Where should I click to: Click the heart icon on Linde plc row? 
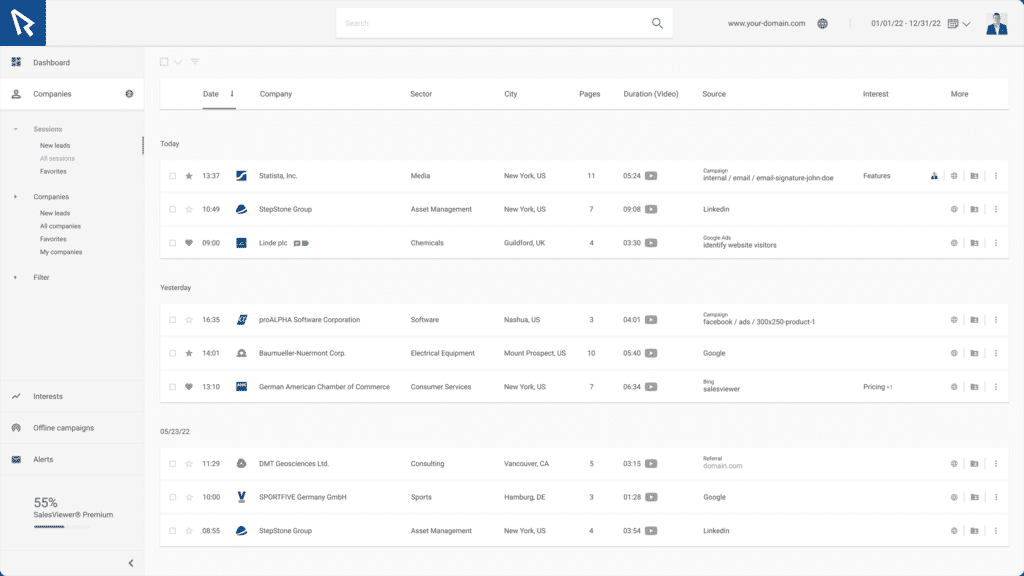189,243
